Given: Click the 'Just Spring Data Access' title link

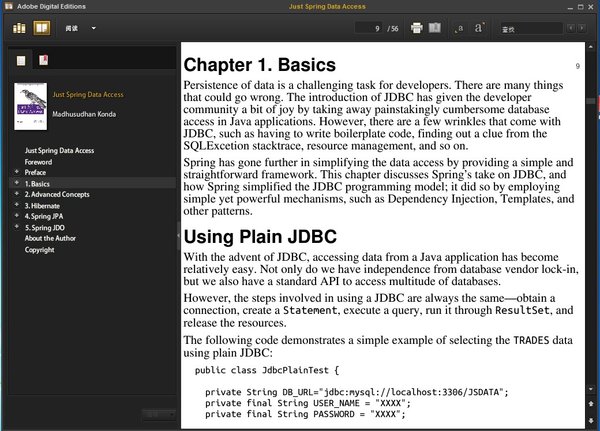Looking at the screenshot, I should click(x=88, y=95).
